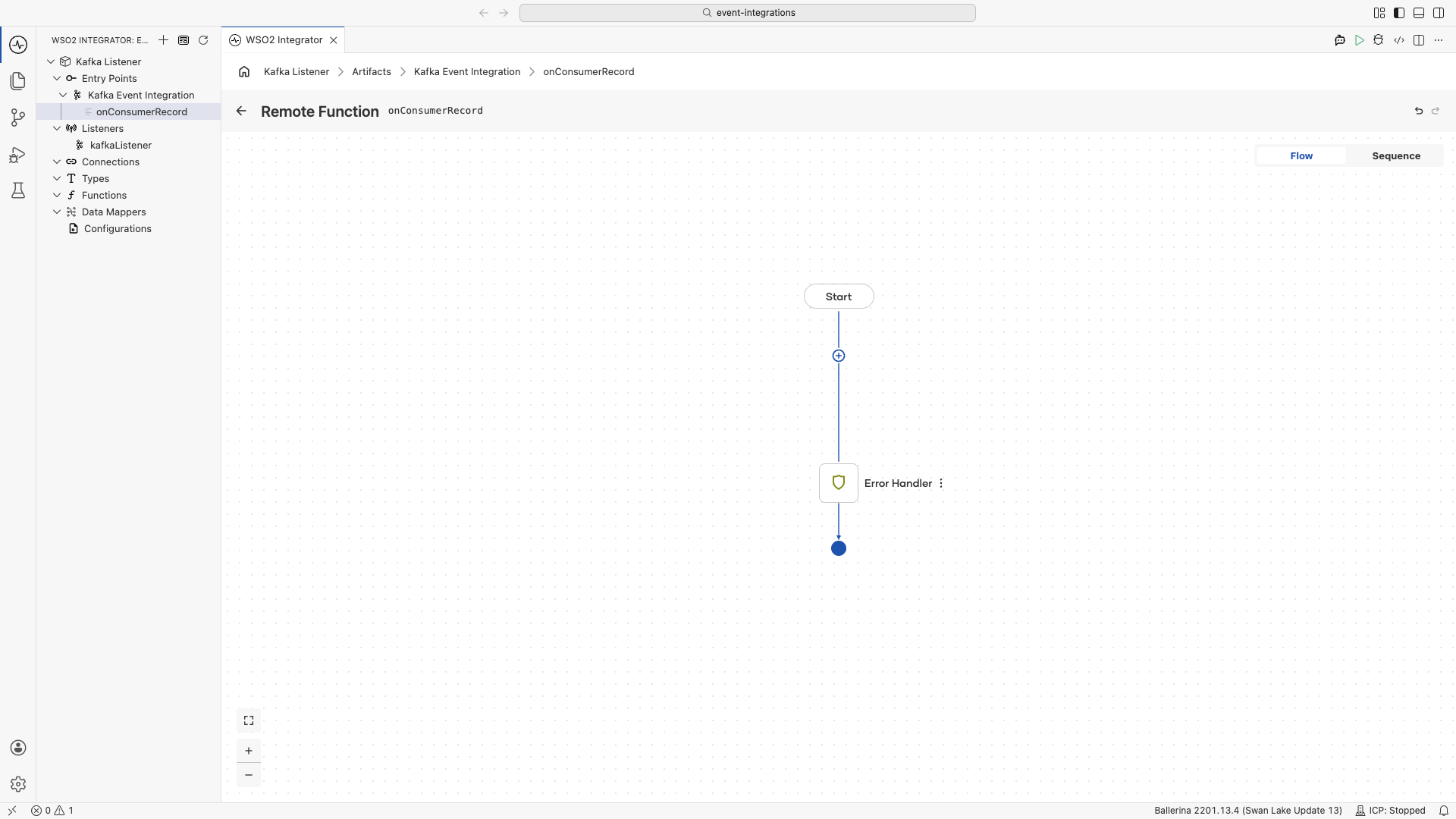This screenshot has height=819, width=1456.
Task: Split the editor to the right
Action: click(x=1419, y=40)
